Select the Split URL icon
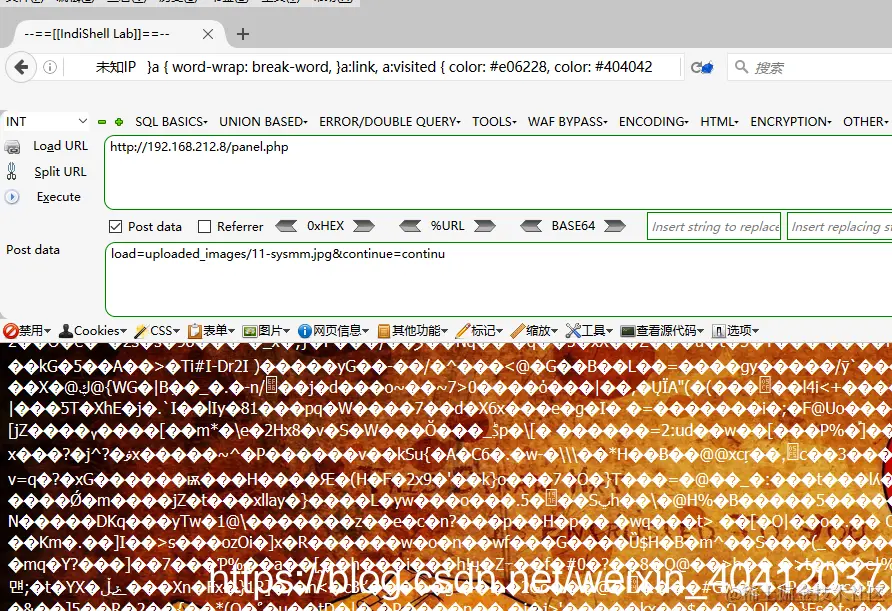The height and width of the screenshot is (611, 892). (14, 171)
